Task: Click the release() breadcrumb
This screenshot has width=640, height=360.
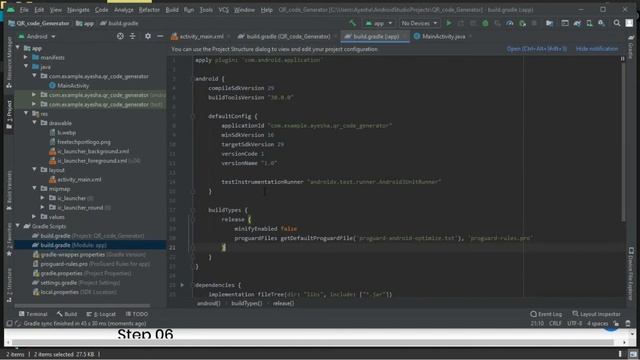Action: (x=283, y=303)
